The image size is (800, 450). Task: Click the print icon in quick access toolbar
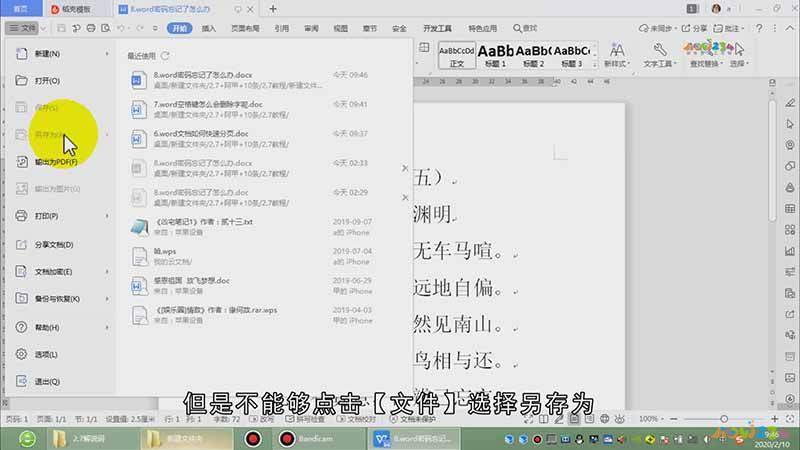[91, 28]
